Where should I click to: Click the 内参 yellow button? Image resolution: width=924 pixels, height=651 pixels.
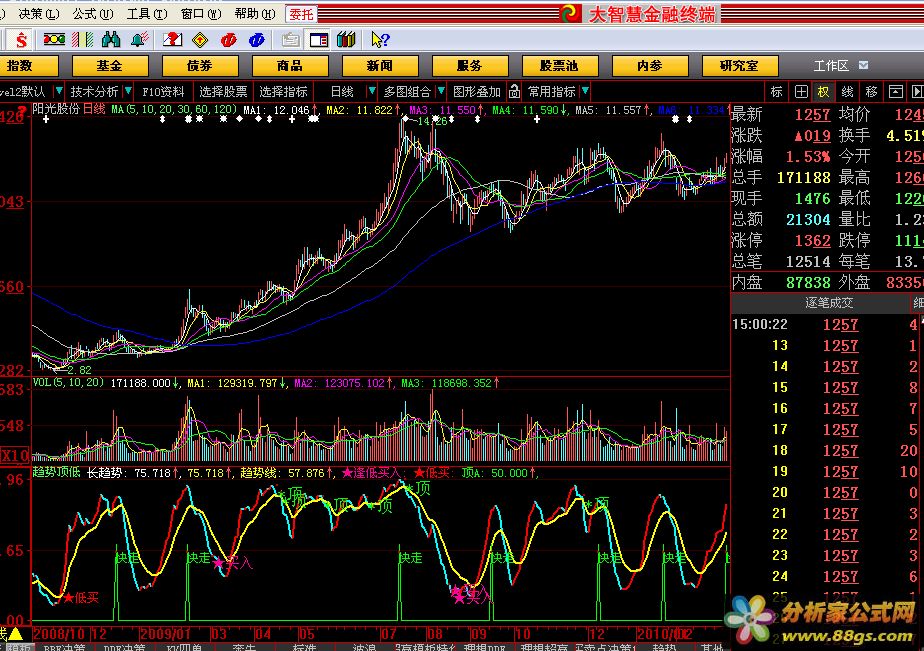coord(650,65)
